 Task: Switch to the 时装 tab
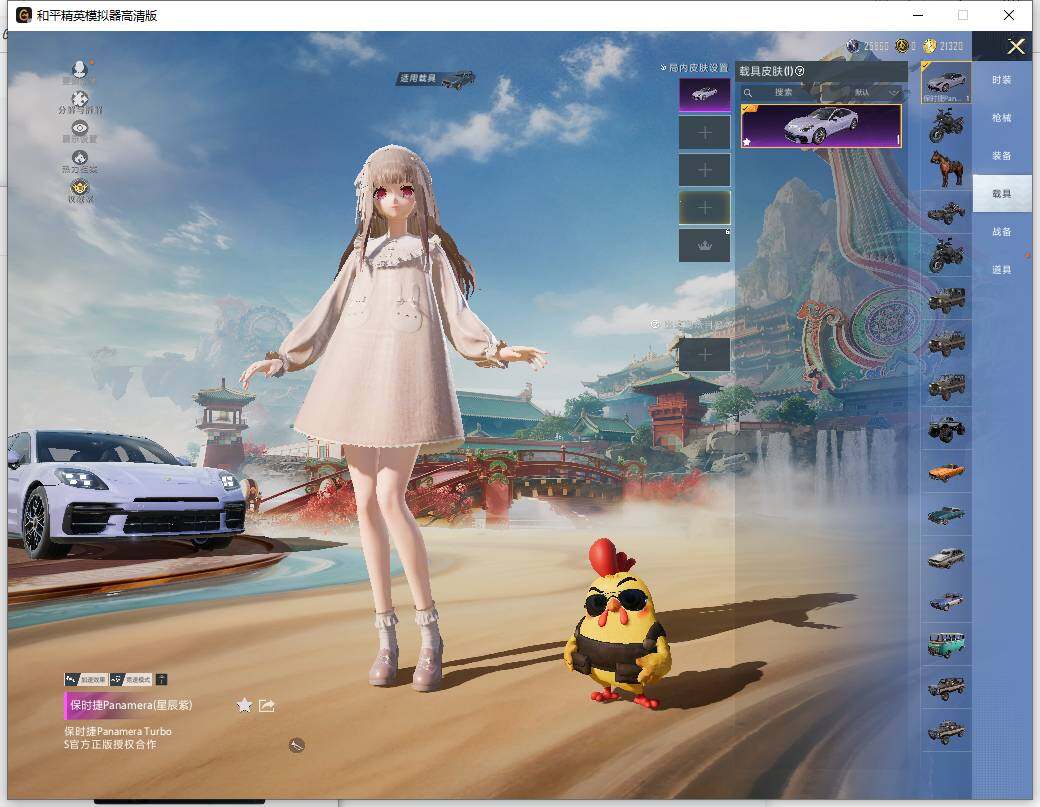[x=1001, y=80]
